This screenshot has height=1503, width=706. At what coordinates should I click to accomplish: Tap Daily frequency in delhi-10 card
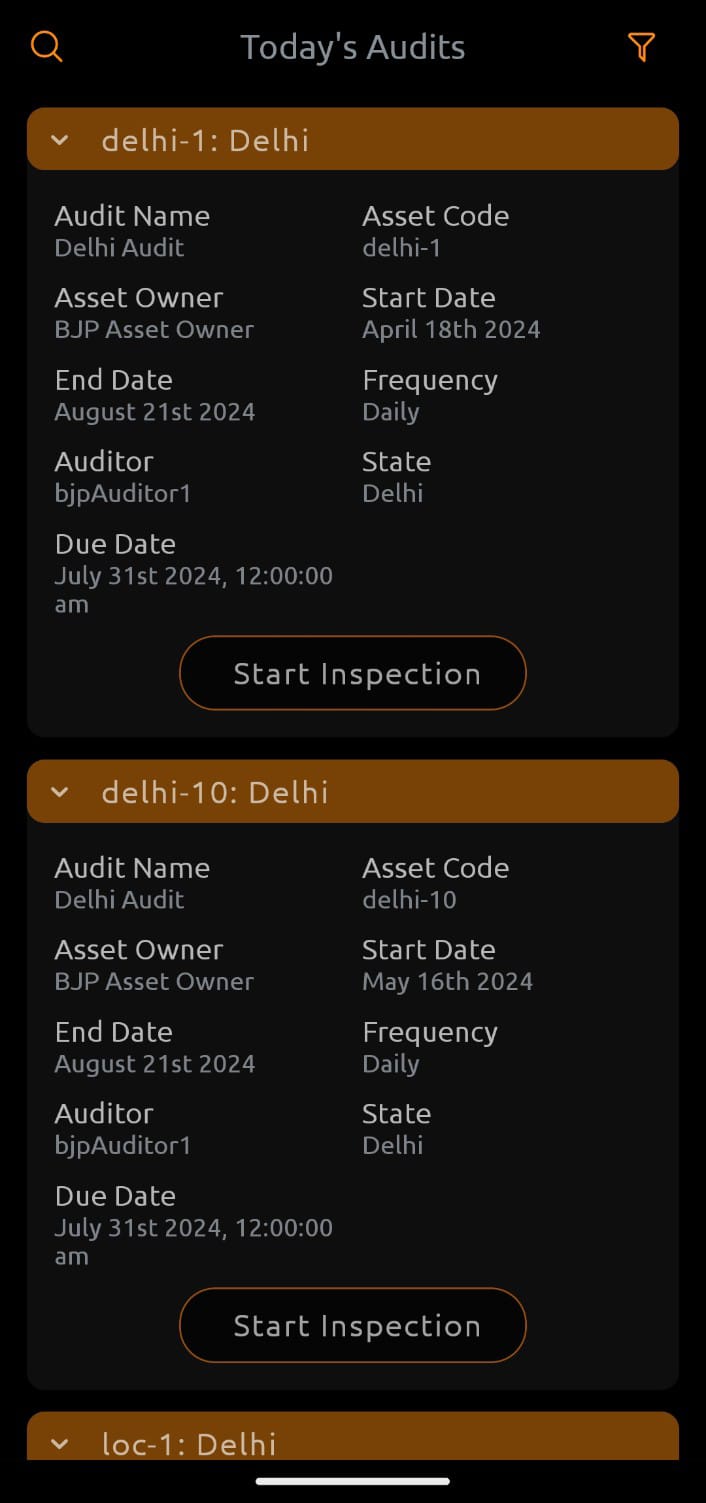[390, 1064]
